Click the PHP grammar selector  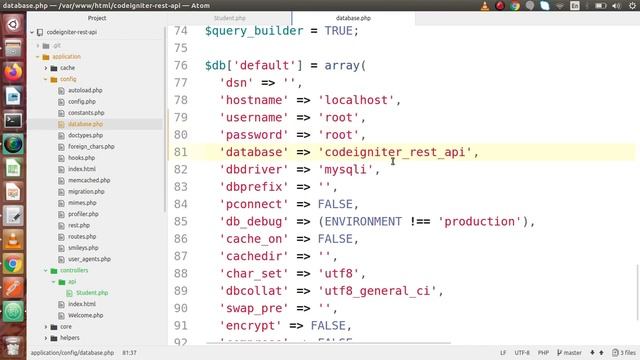click(x=543, y=353)
